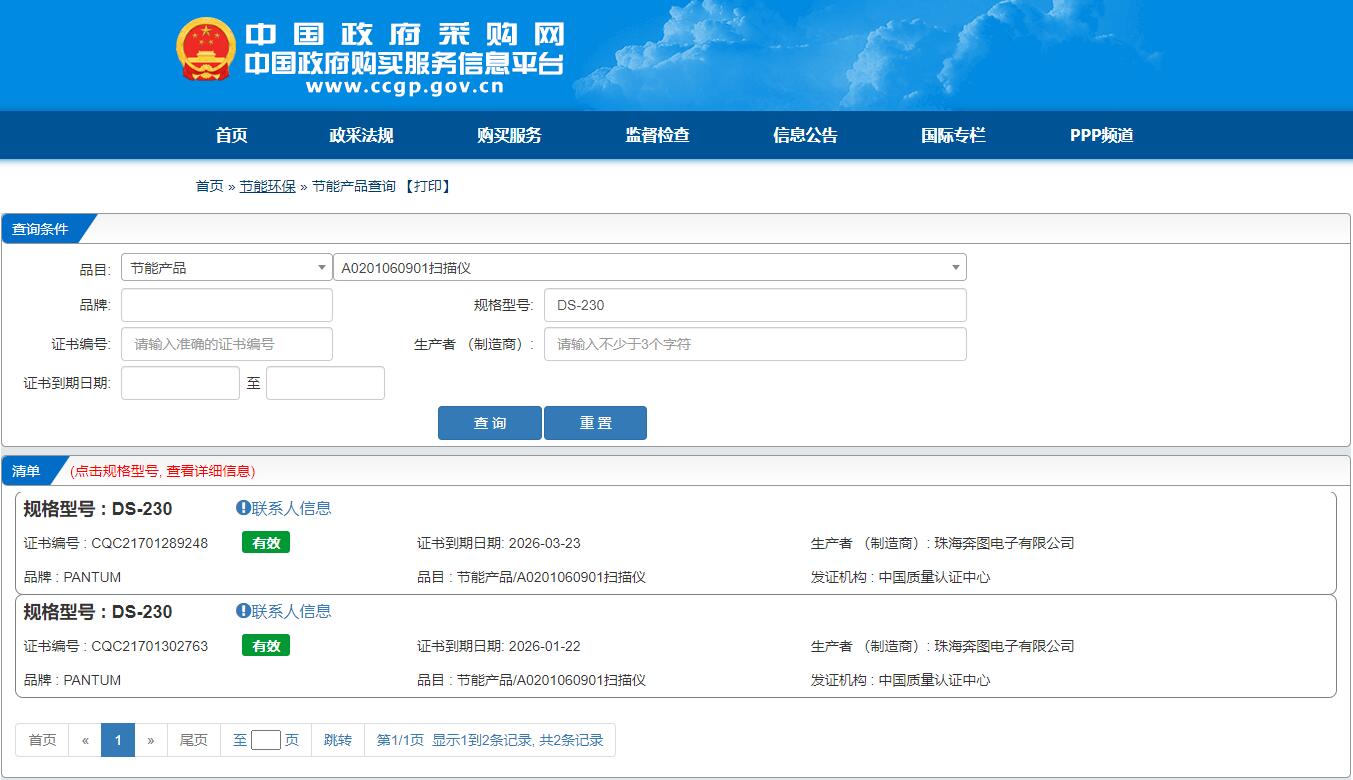1353x780 pixels.
Task: Go to 信息公告 navigation menu item
Action: (805, 136)
